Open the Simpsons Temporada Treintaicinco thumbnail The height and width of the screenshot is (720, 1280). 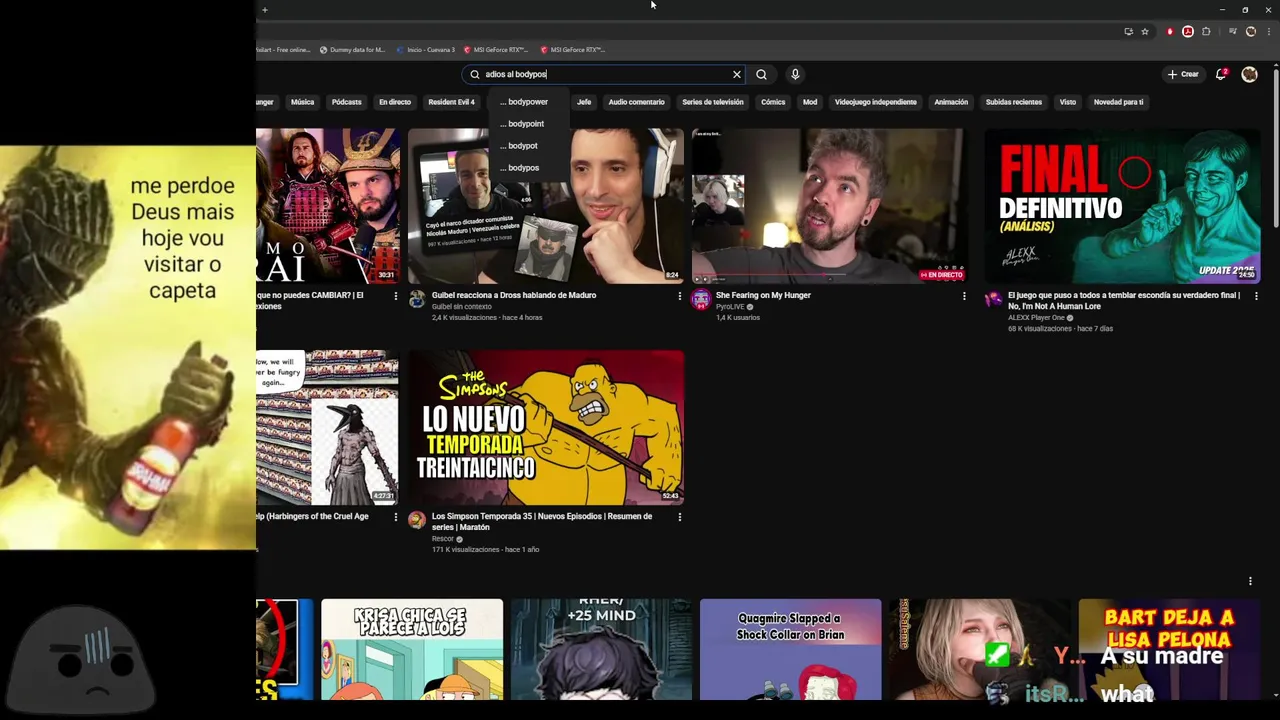click(x=546, y=427)
